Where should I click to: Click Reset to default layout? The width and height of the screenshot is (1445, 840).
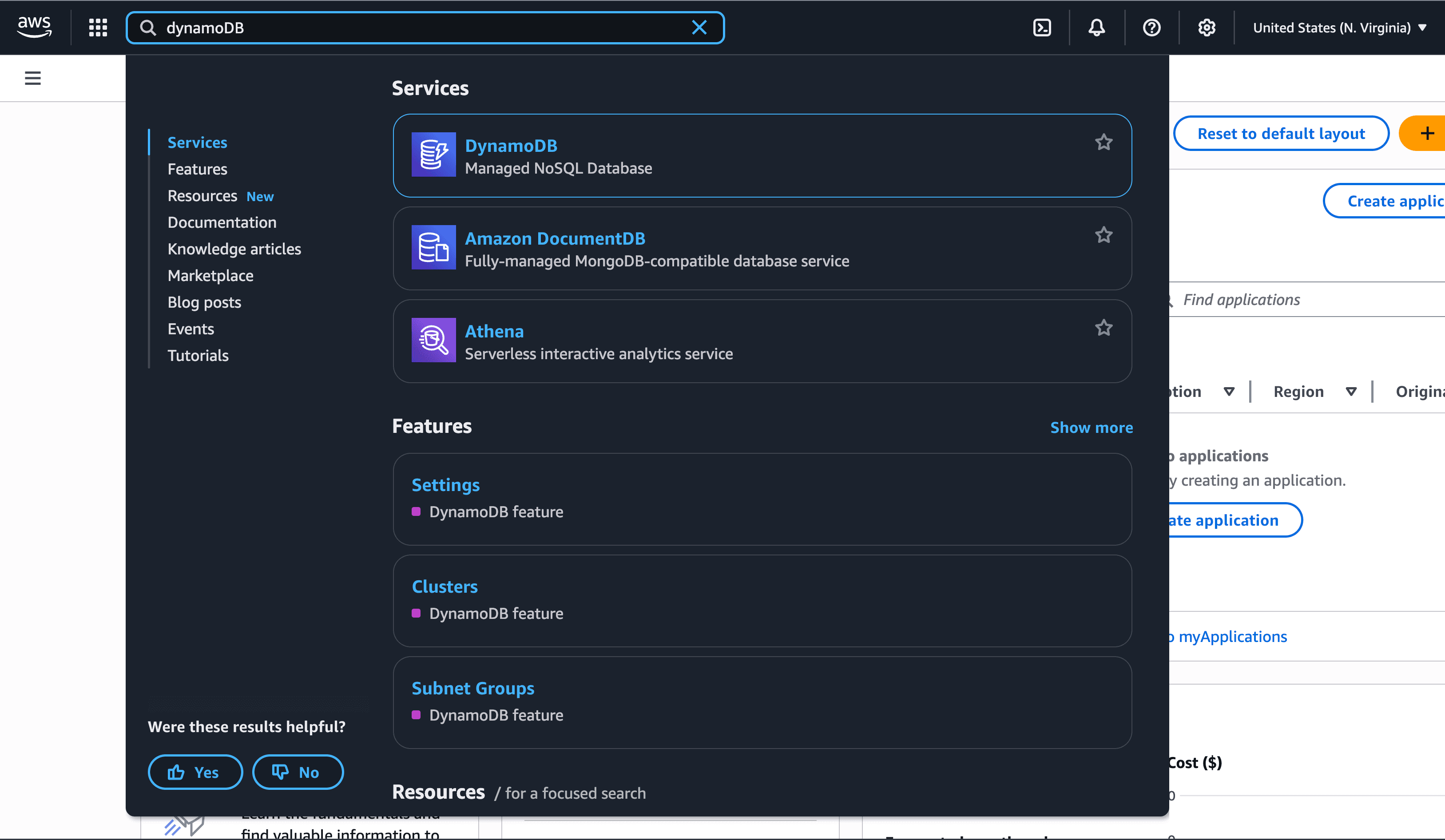pyautogui.click(x=1281, y=133)
